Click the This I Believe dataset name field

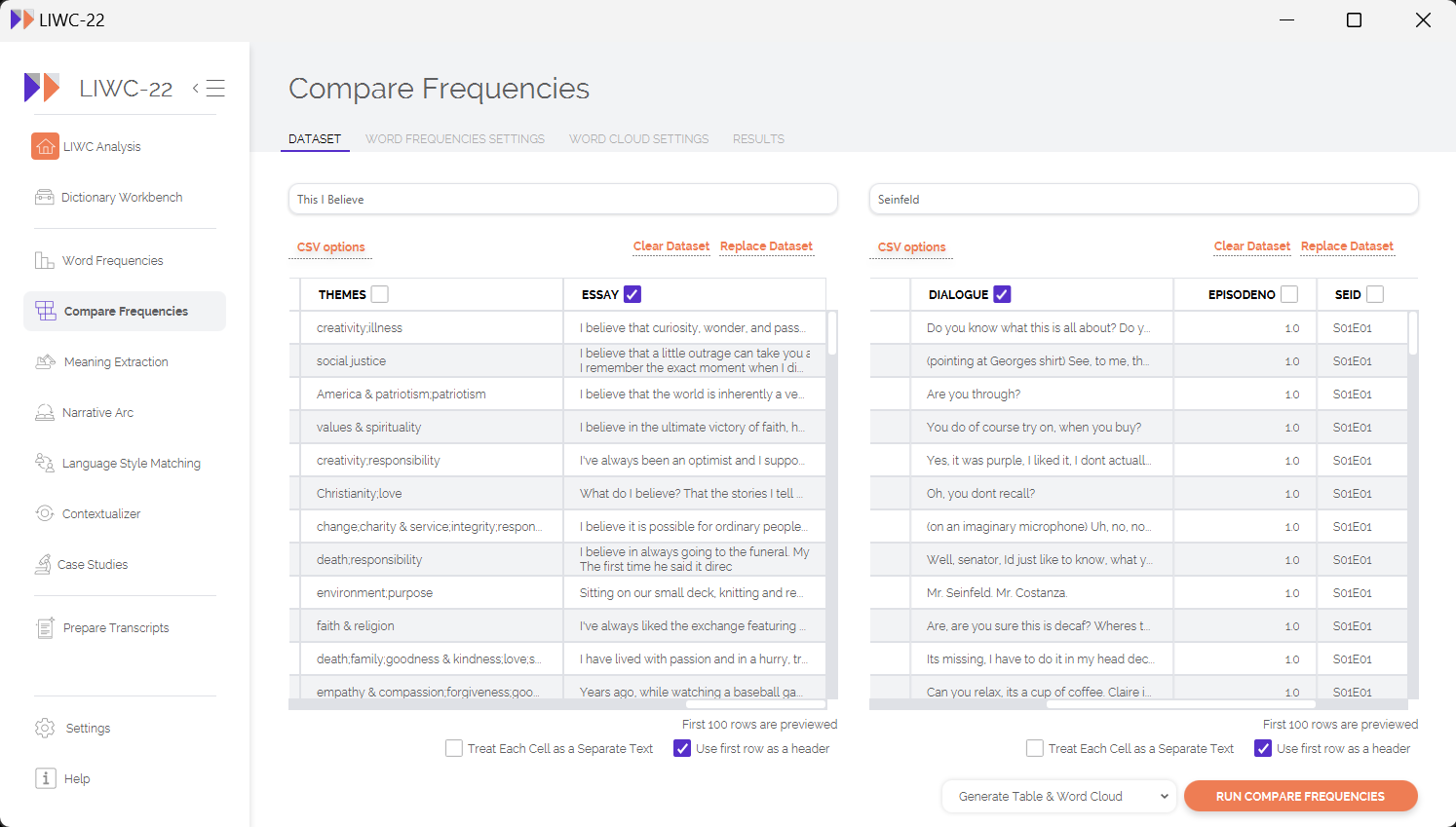tap(563, 199)
